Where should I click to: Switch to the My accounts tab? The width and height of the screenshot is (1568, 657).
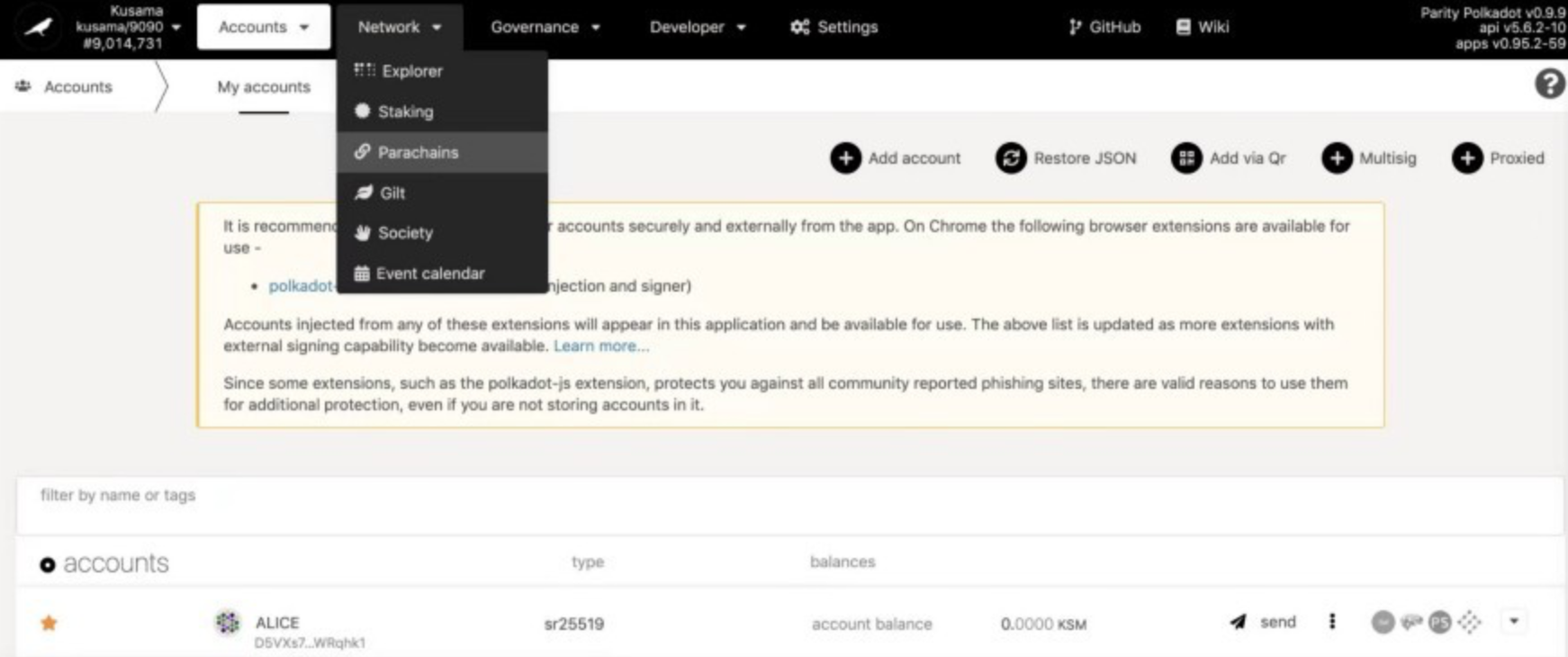pos(264,87)
